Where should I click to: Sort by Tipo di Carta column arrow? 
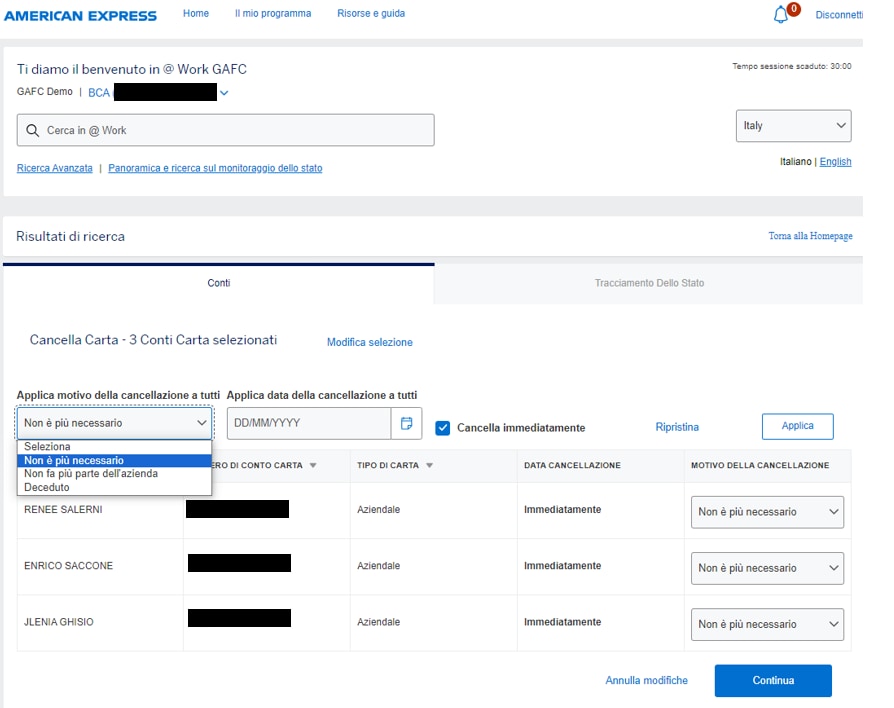coord(430,466)
